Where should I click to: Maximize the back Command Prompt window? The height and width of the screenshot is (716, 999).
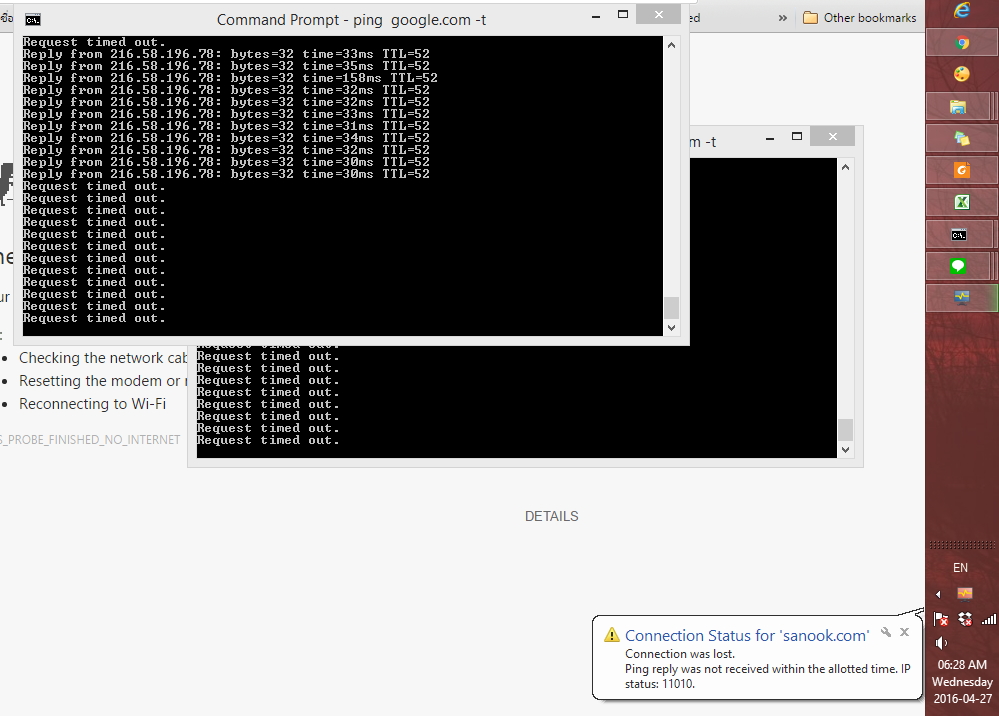pos(796,136)
